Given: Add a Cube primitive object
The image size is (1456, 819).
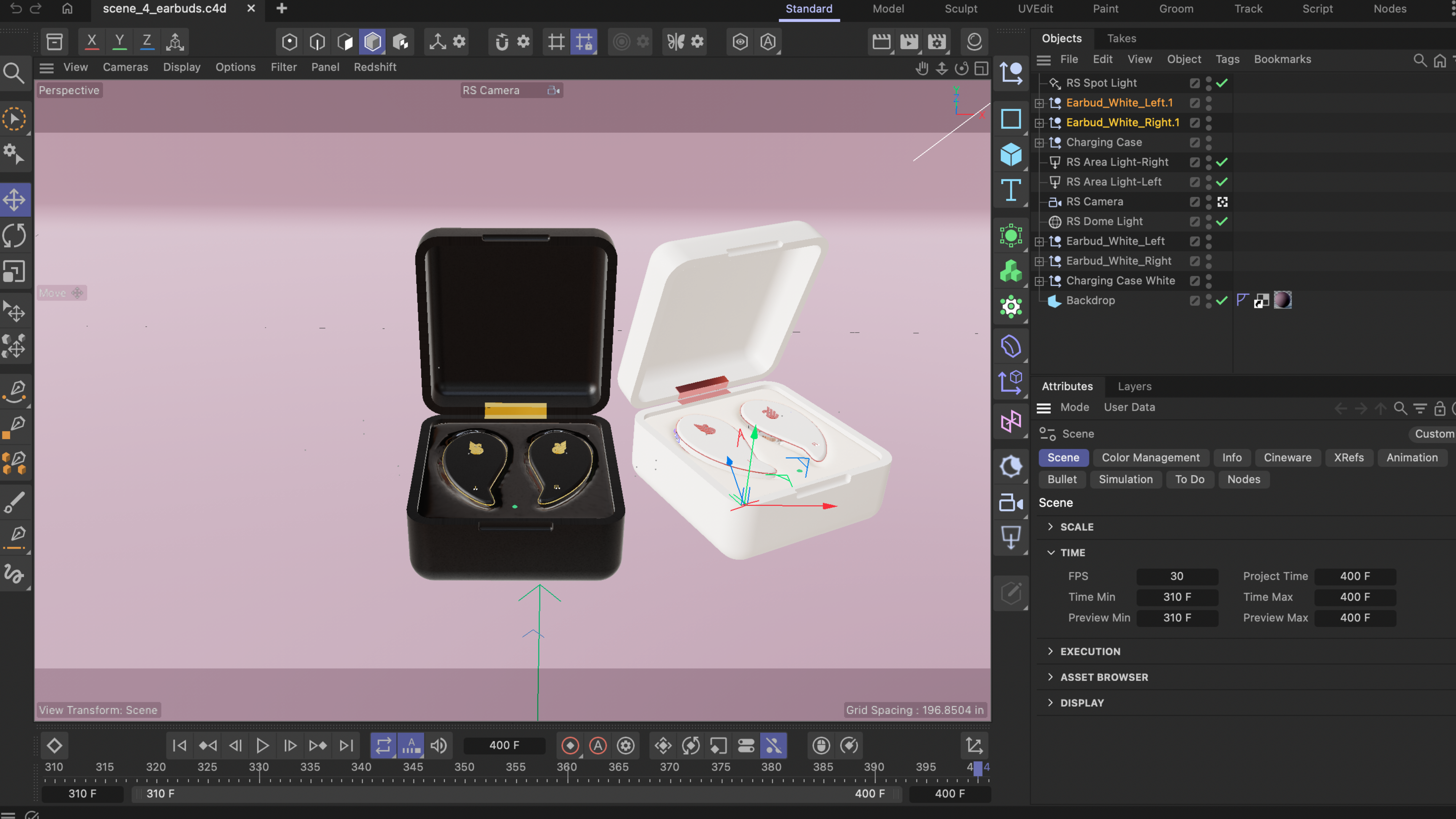Looking at the screenshot, I should click(1011, 154).
